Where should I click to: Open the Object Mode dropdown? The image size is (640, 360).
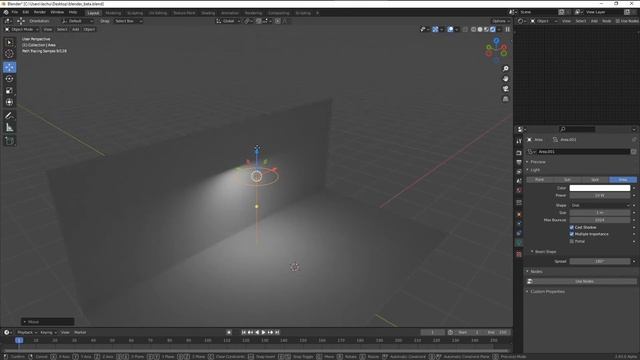22,29
